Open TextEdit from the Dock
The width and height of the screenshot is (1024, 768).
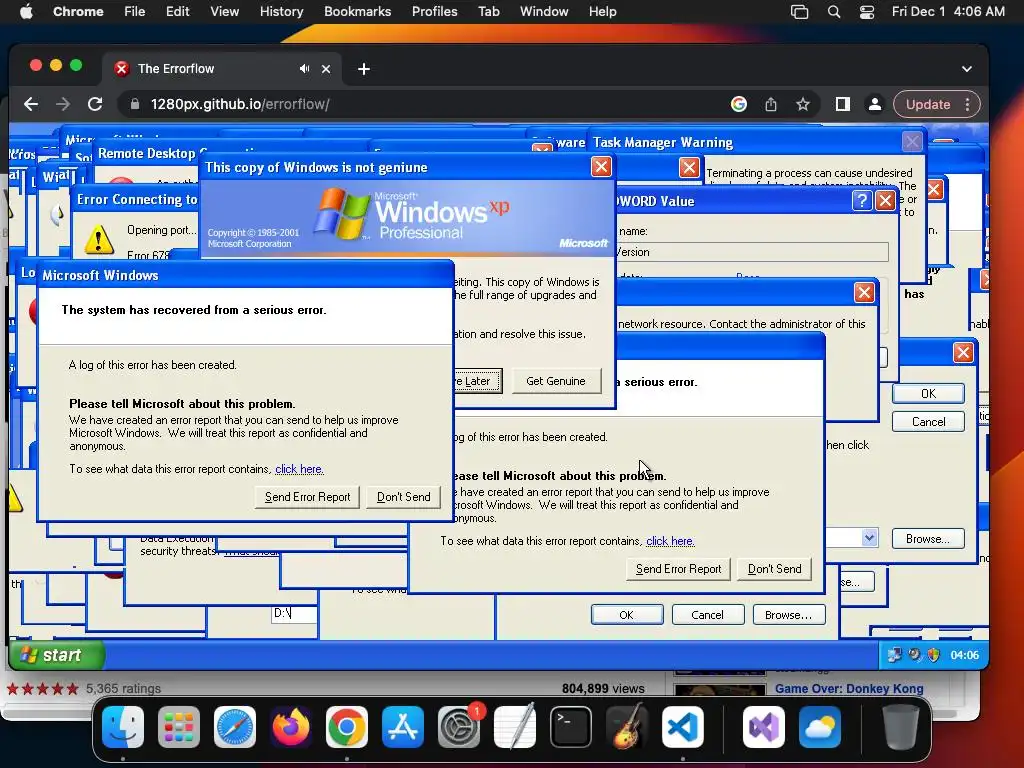pyautogui.click(x=515, y=727)
